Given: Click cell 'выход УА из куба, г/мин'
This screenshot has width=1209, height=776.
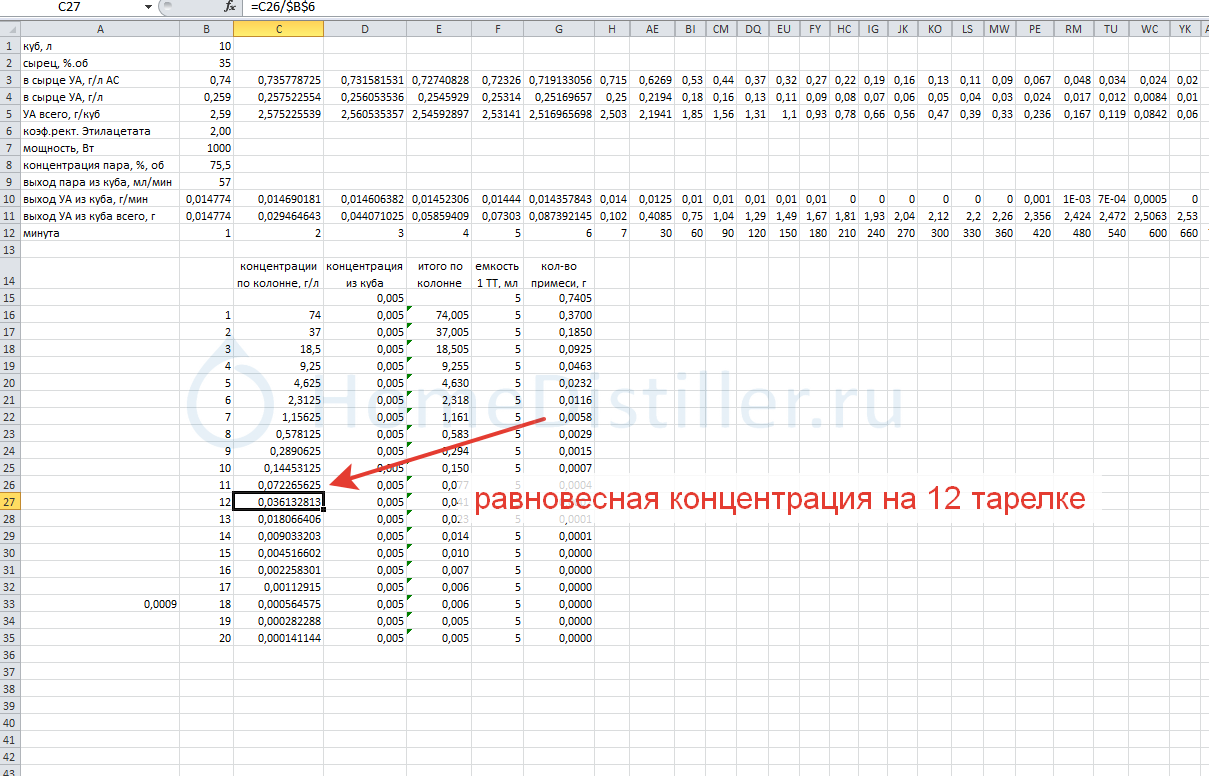Looking at the screenshot, I should click(99, 199).
